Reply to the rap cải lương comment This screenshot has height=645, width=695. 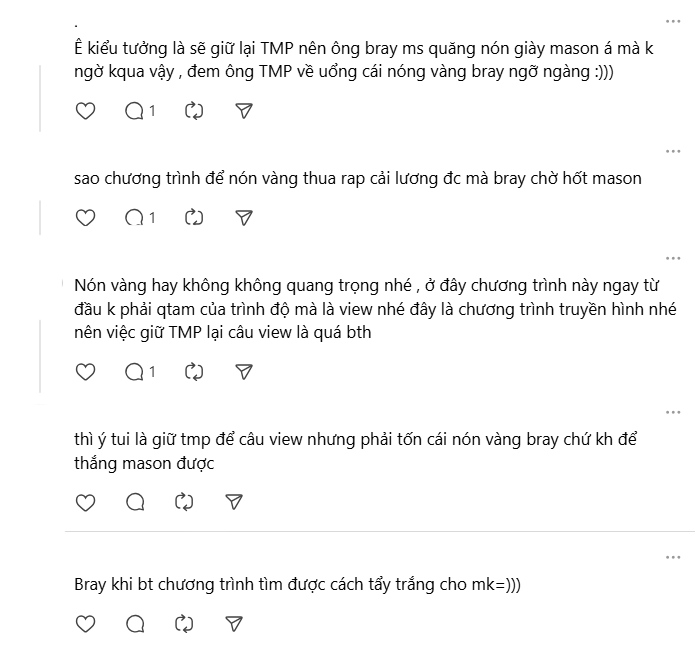click(x=139, y=216)
